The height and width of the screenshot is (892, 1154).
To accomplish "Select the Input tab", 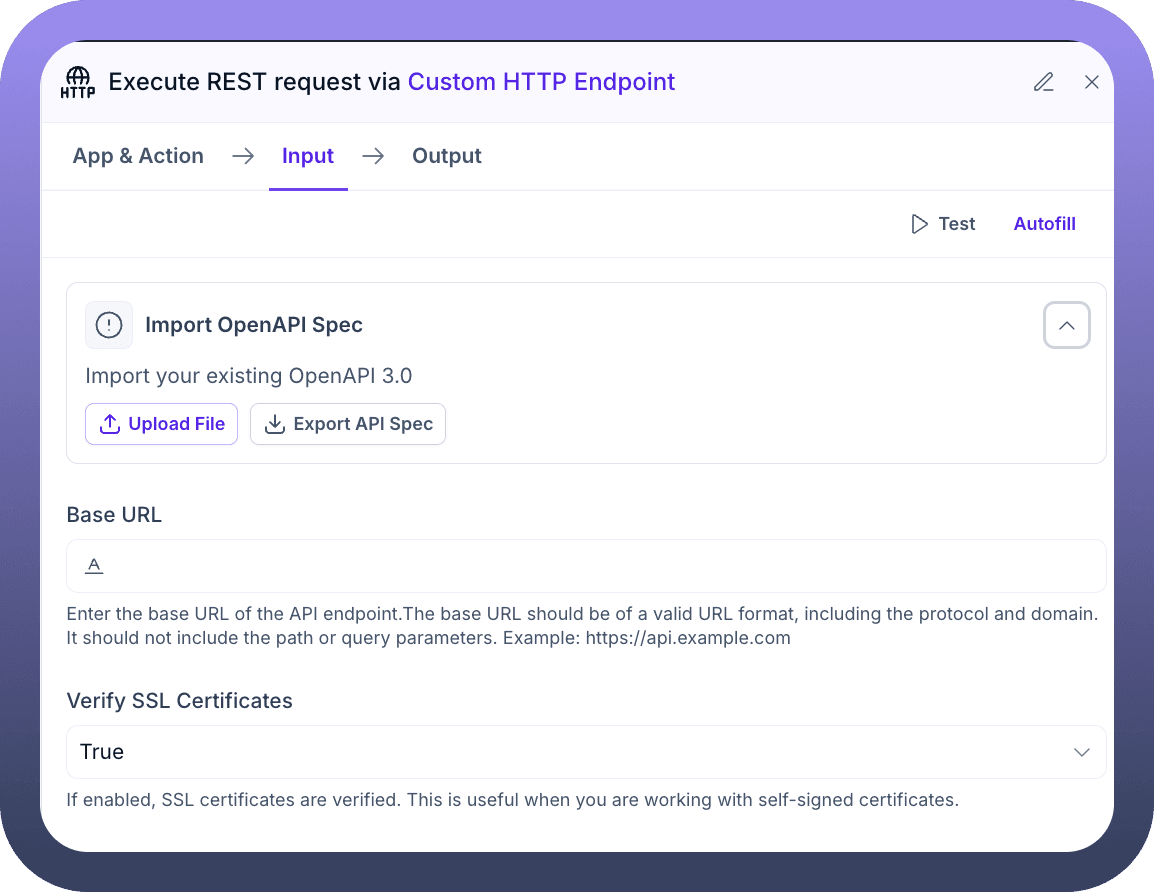I will click(x=308, y=156).
